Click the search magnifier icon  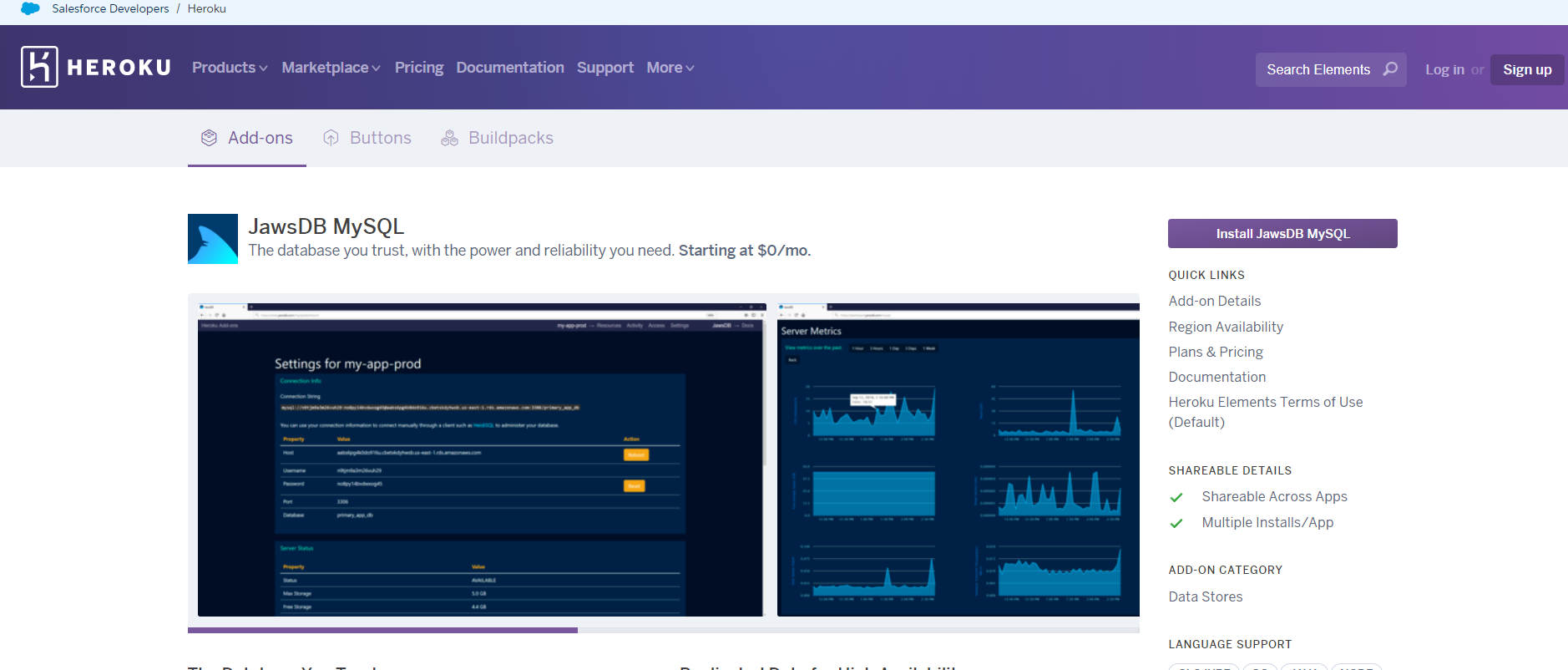[1390, 69]
